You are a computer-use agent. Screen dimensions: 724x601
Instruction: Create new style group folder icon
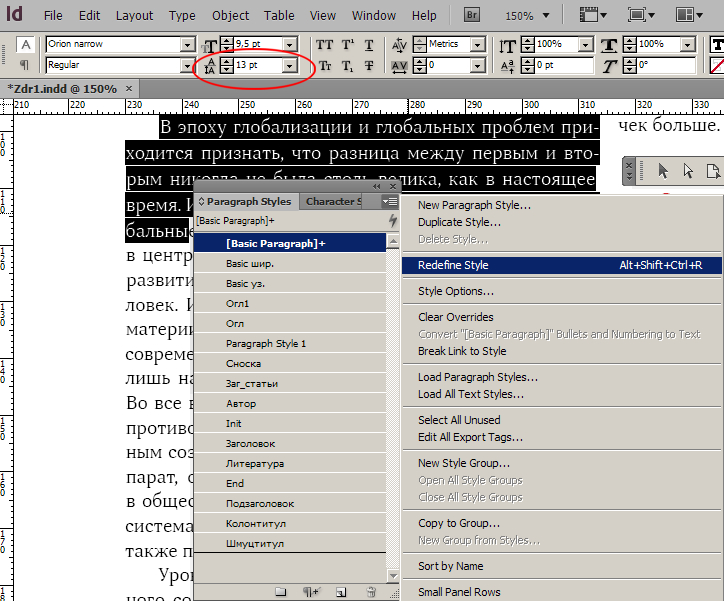[280, 592]
